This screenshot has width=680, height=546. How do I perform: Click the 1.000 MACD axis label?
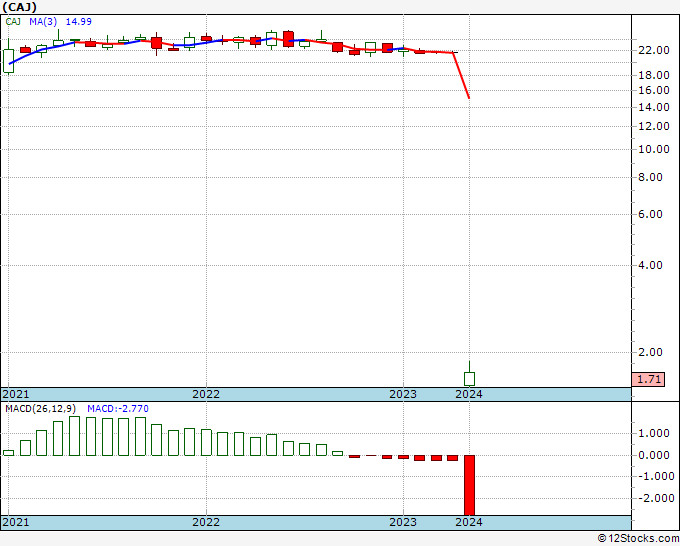tap(654, 433)
